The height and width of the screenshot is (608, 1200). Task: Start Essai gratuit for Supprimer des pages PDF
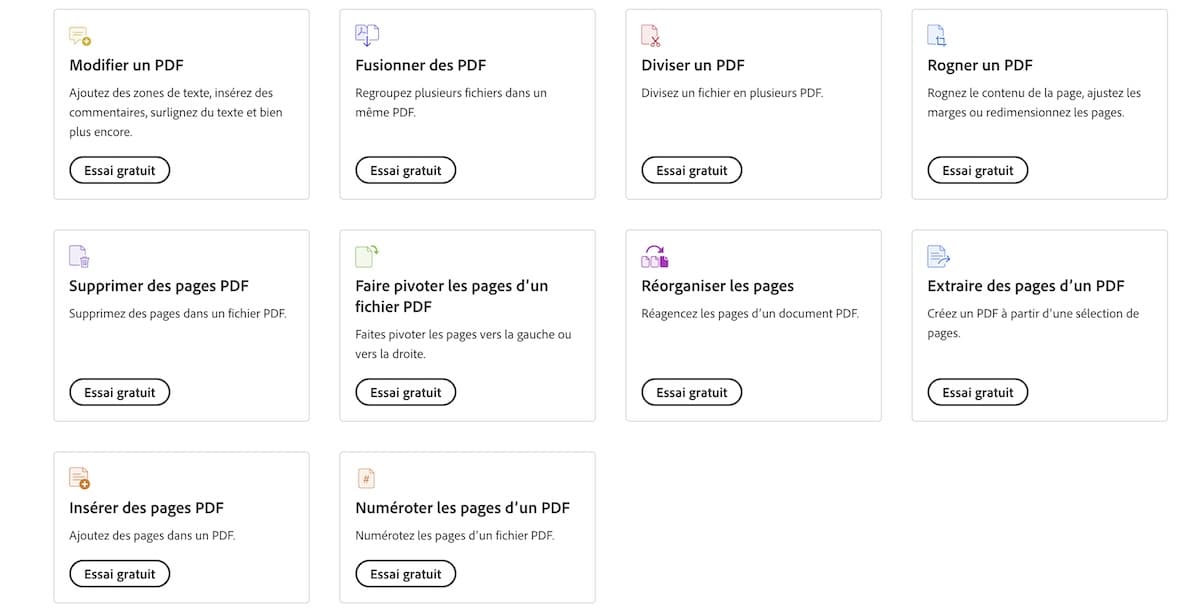coord(120,393)
